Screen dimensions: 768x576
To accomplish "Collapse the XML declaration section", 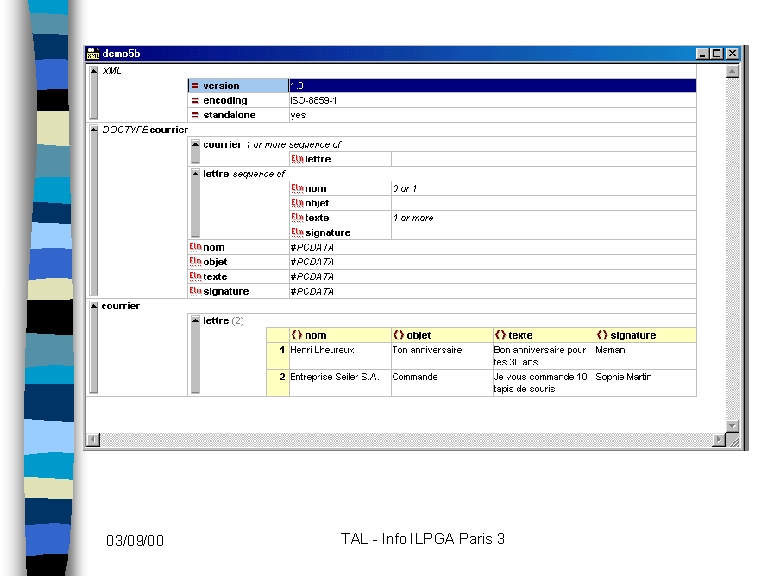I will click(x=94, y=71).
